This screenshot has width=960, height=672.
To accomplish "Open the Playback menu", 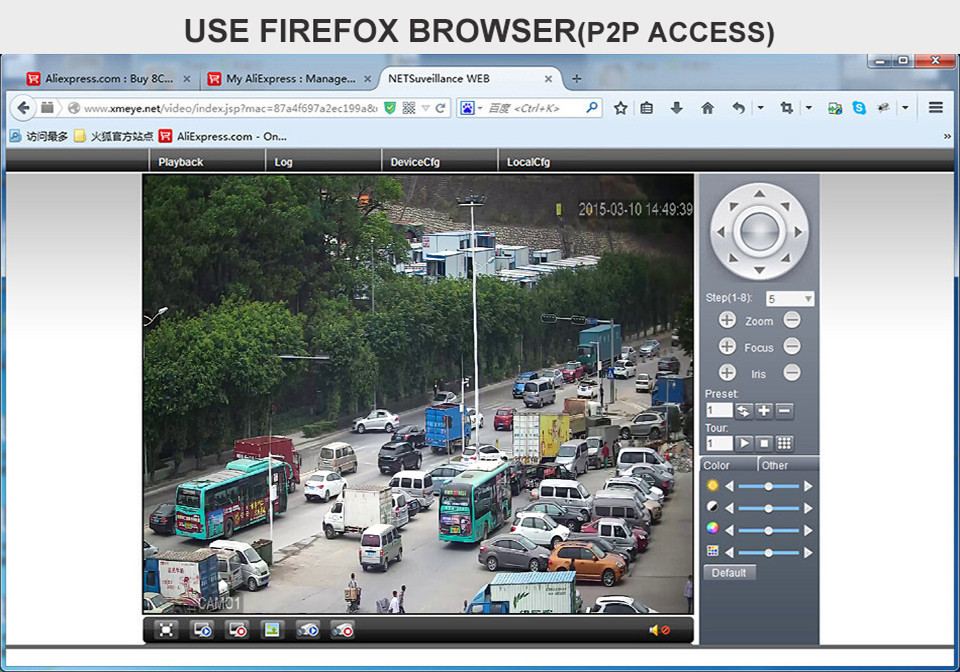I will point(180,162).
